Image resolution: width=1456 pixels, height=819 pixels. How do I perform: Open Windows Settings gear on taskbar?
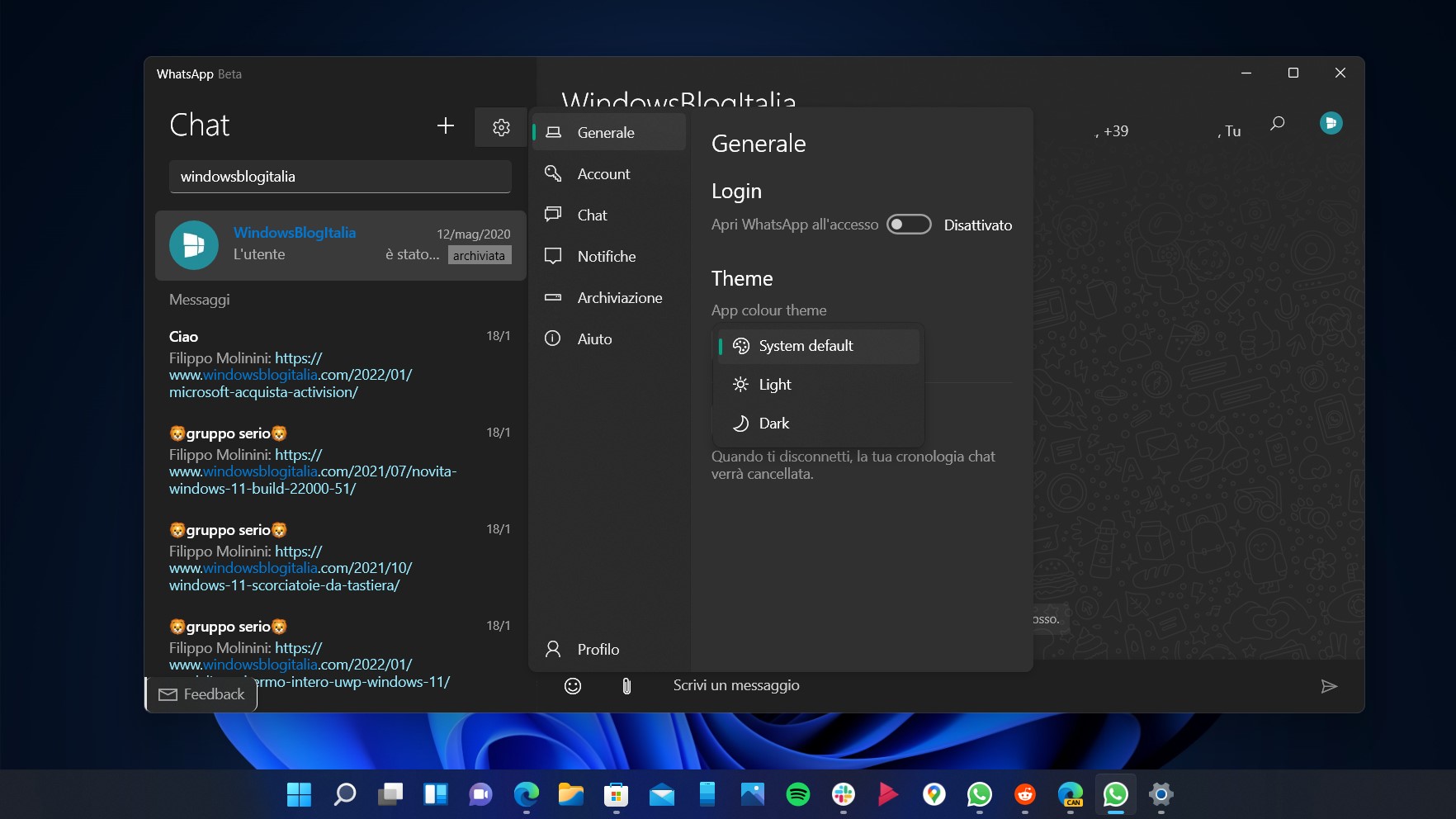(1161, 795)
